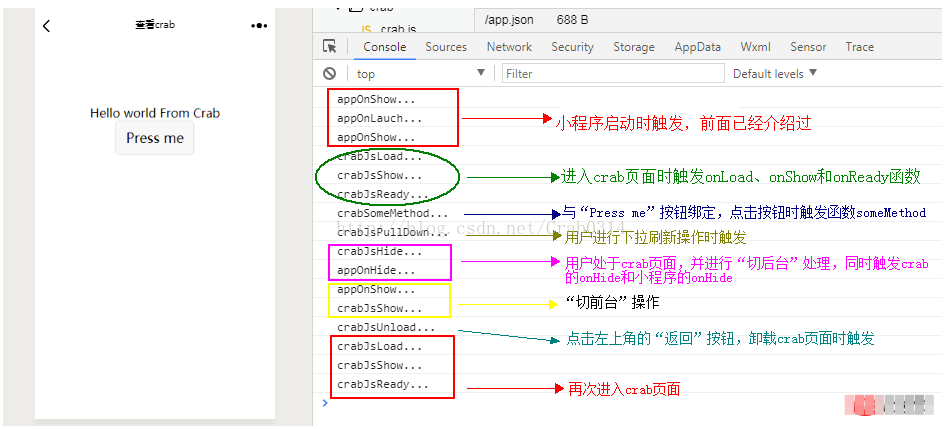Go back using the simulator's back arrow
The height and width of the screenshot is (429, 952).
[x=47, y=25]
